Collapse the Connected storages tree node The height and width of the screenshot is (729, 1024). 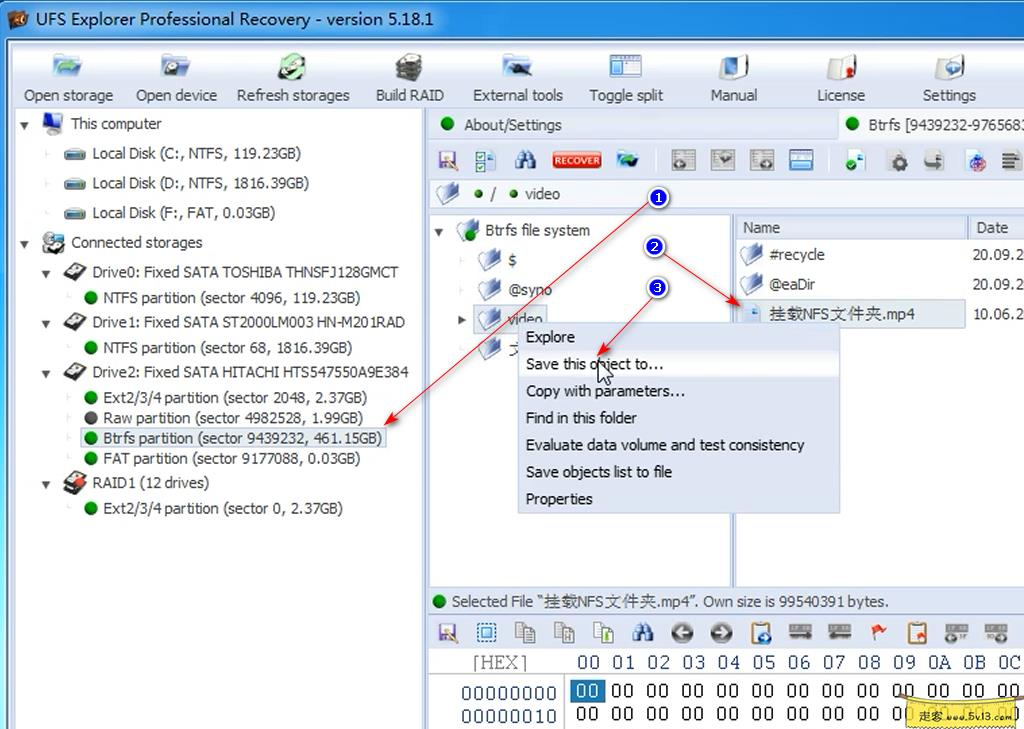[x=24, y=243]
